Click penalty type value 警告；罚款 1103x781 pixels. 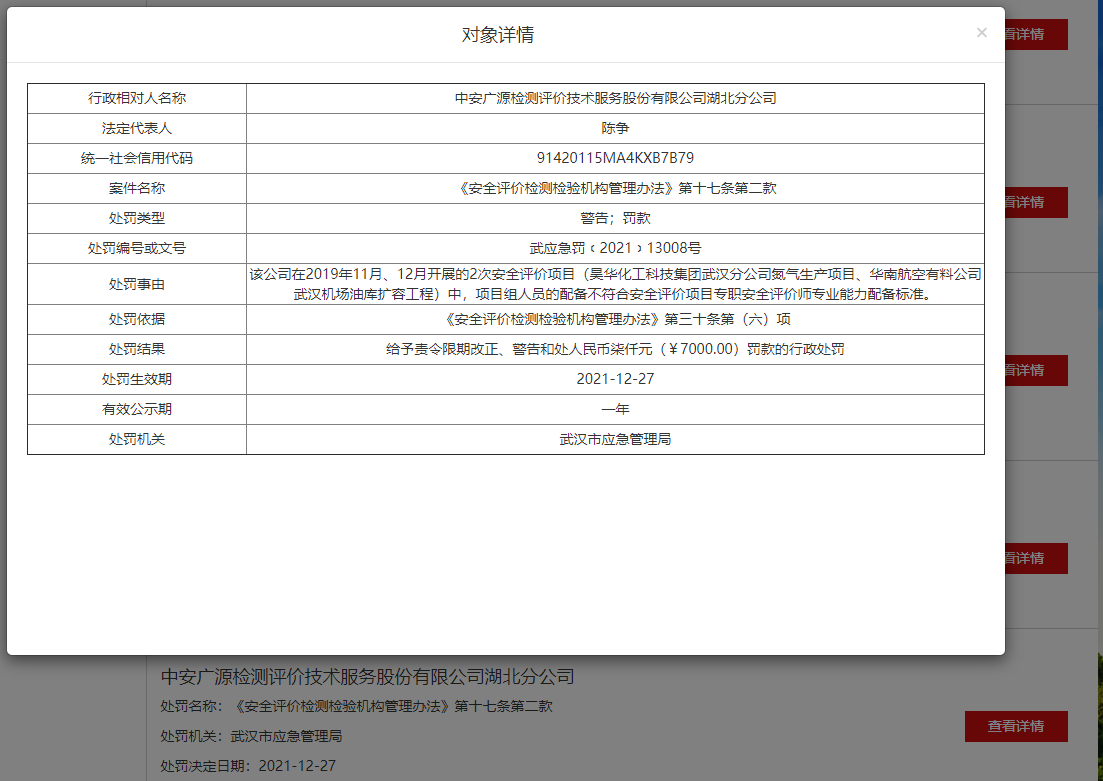coord(615,219)
